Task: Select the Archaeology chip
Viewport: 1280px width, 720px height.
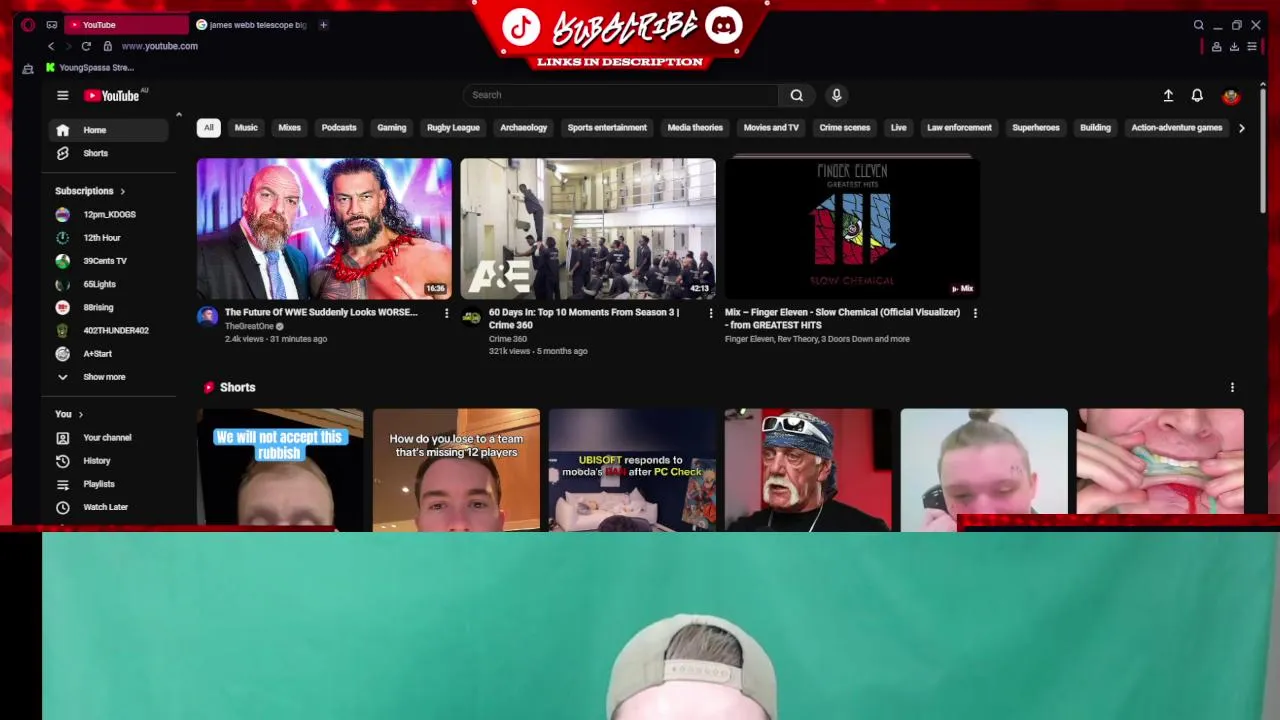Action: click(x=524, y=128)
